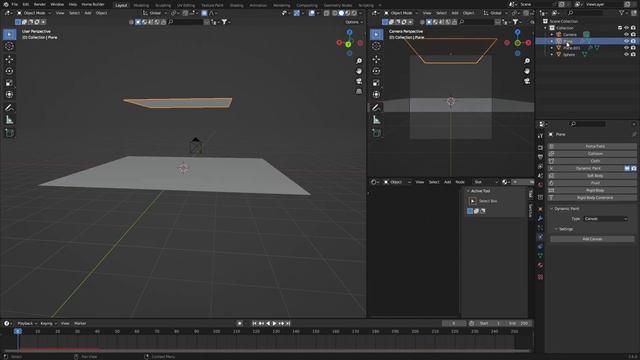This screenshot has width=640, height=360.
Task: Collapse Collection in outliner
Action: (545, 28)
